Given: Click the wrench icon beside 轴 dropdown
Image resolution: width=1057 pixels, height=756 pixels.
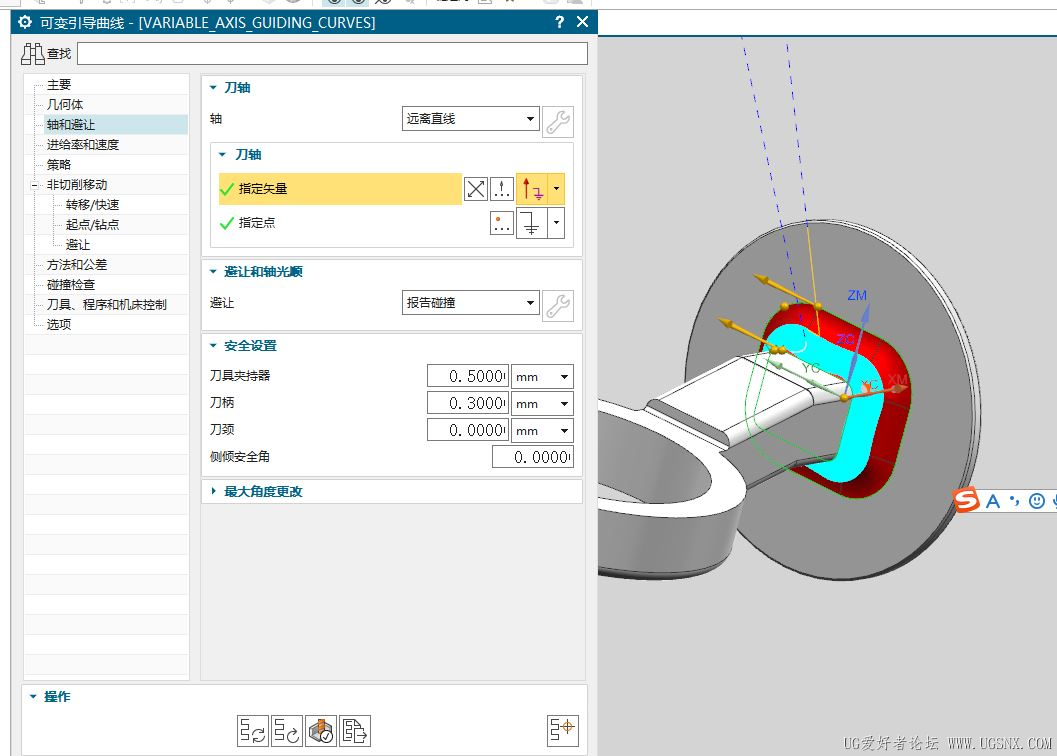Looking at the screenshot, I should (558, 122).
